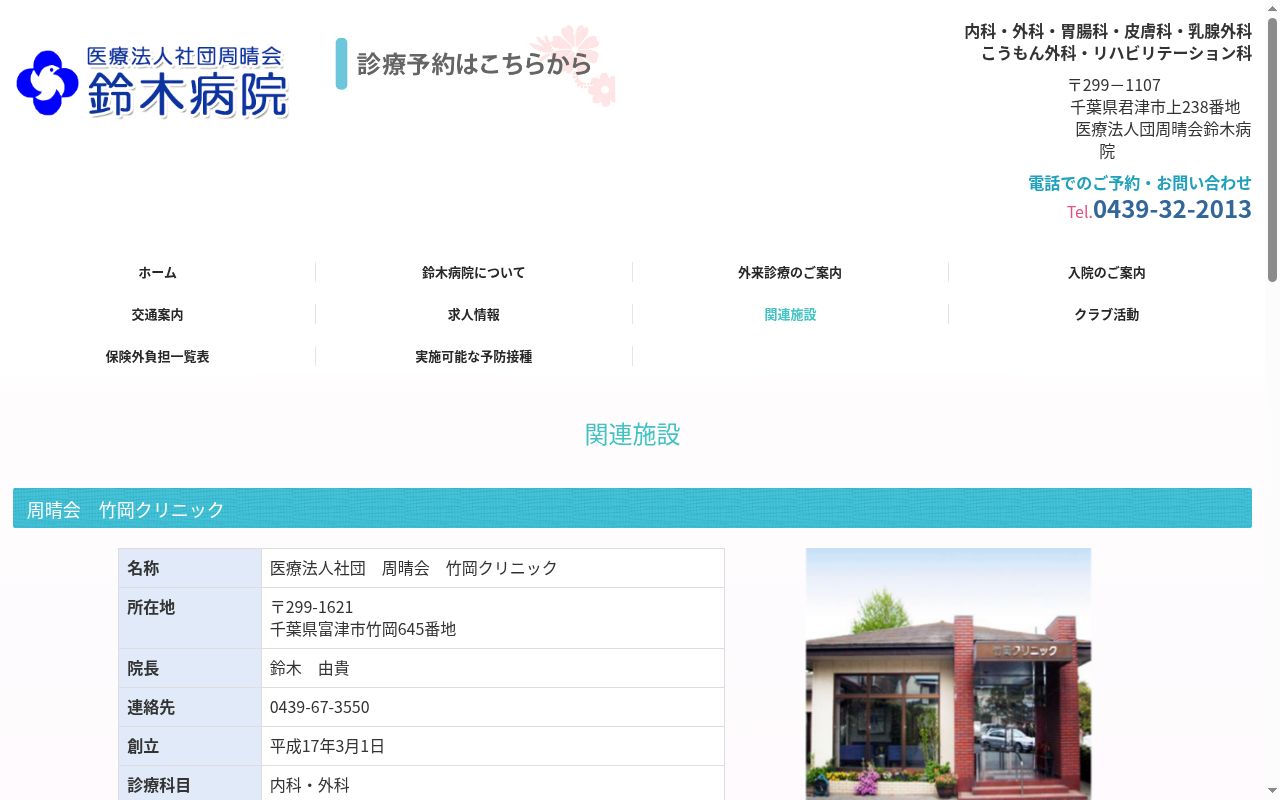Select the highlighted 関連施設 menu item
Screen dimensions: 1280x800
[x=790, y=314]
